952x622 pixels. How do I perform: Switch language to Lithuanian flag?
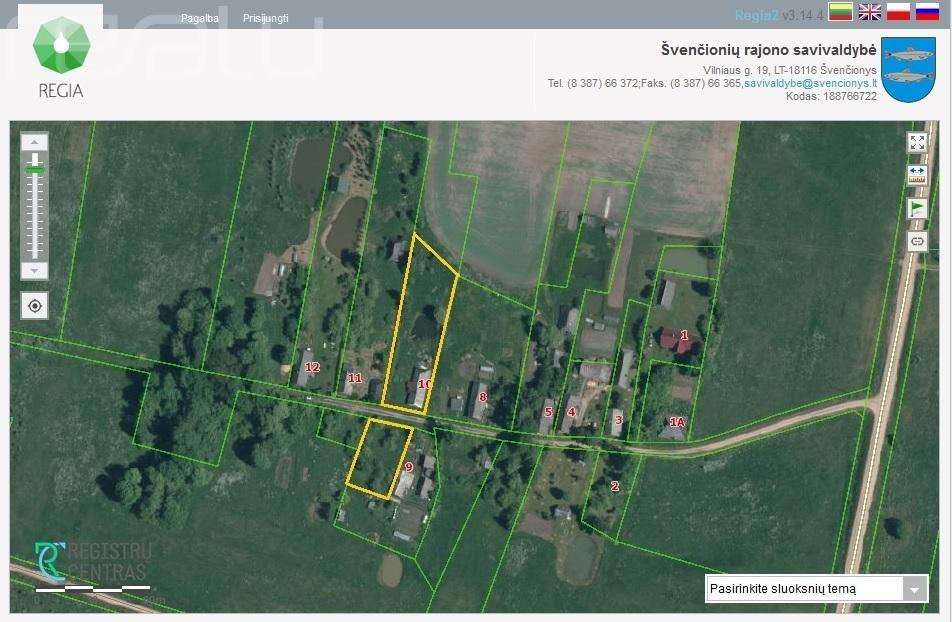[x=840, y=12]
